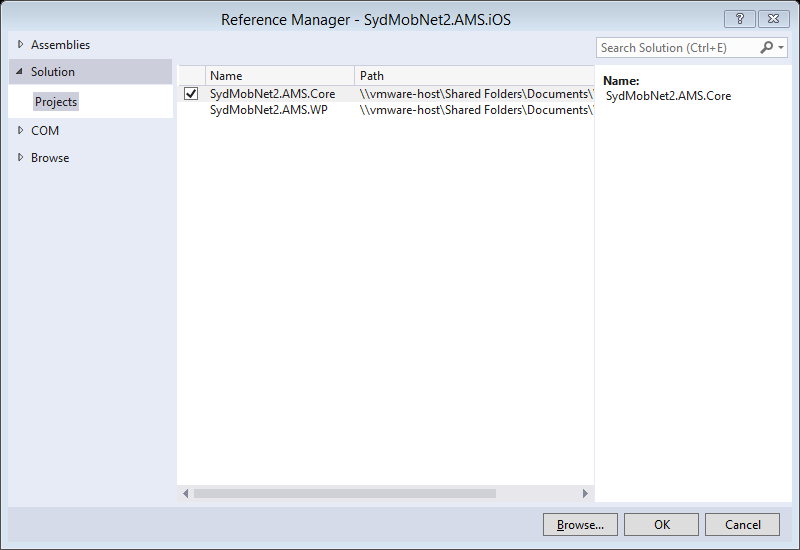Open the Projects sub-item
800x550 pixels.
tap(56, 102)
